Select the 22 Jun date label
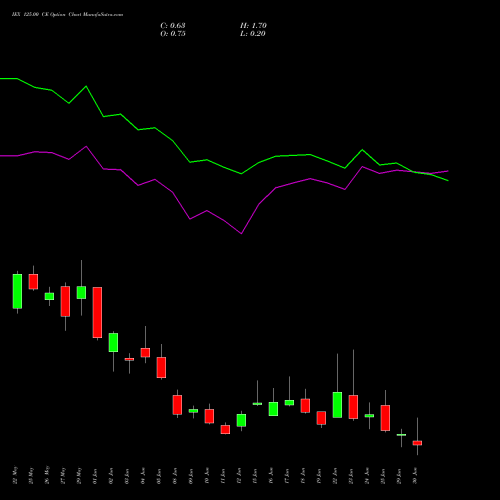Image resolution: width=500 pixels, height=500 pixels. (x=335, y=476)
